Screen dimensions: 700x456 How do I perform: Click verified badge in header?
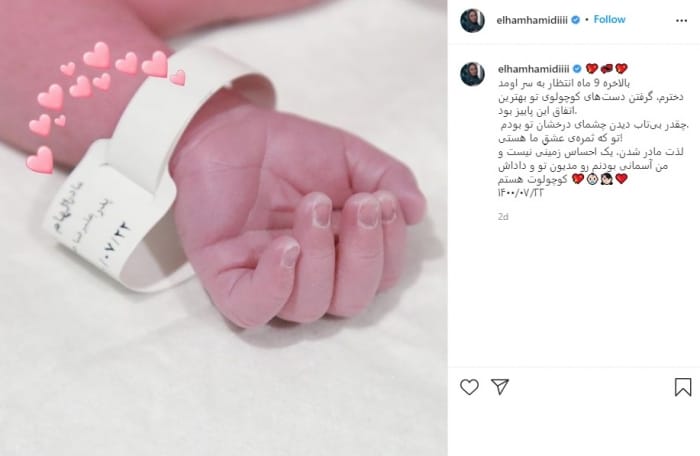click(x=576, y=20)
